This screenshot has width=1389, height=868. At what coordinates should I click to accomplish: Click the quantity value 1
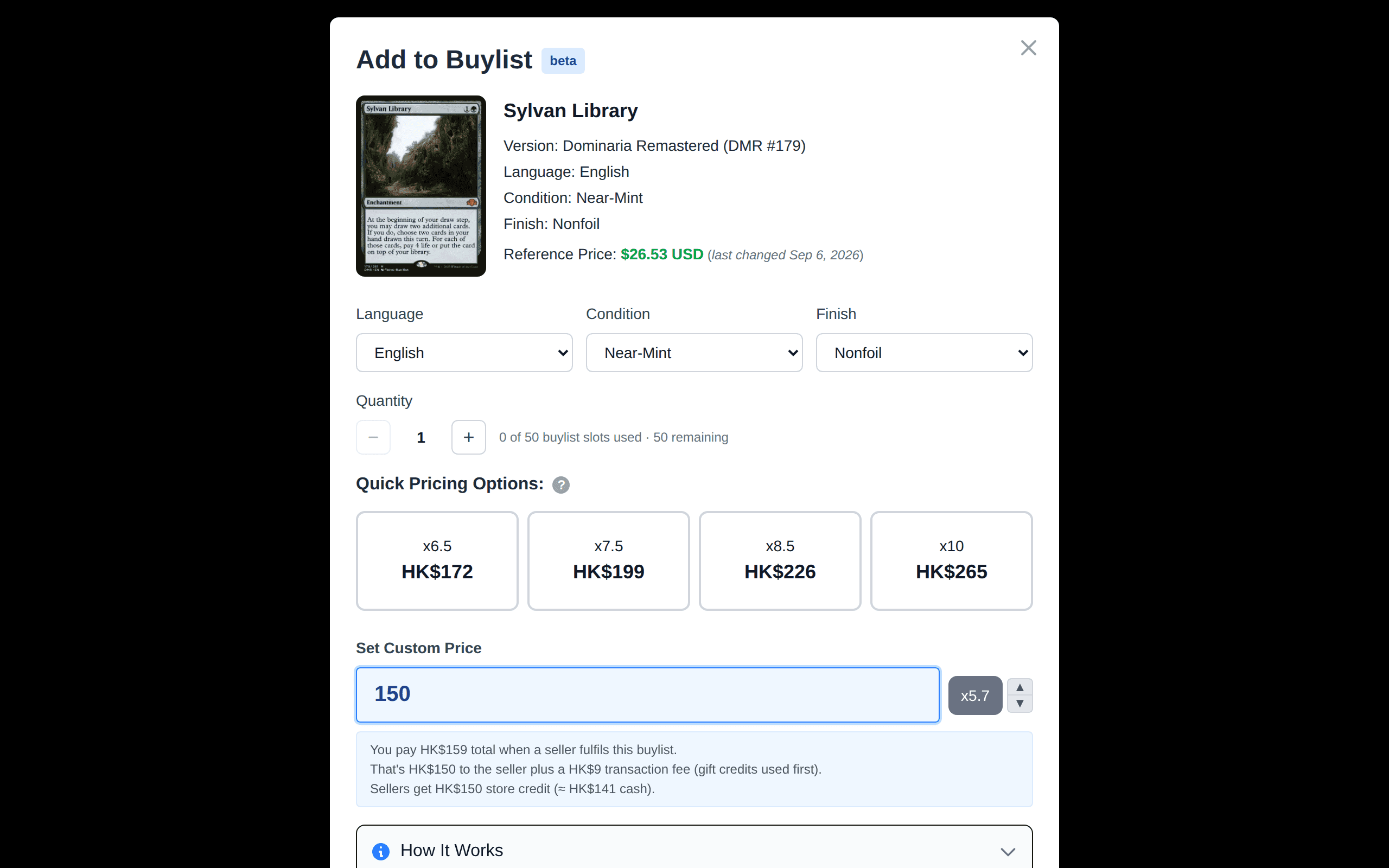(x=420, y=437)
